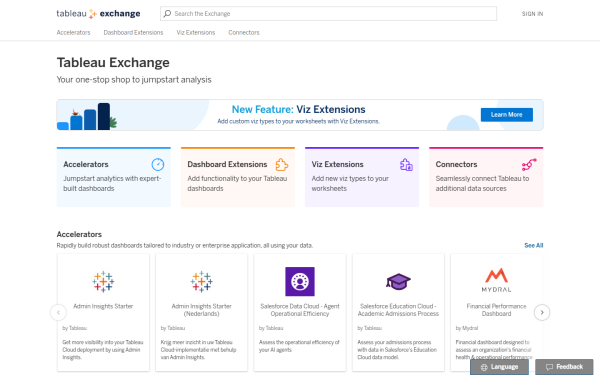Click the 'Assess your admissions process' description
The width and height of the screenshot is (600, 375).
(397, 350)
